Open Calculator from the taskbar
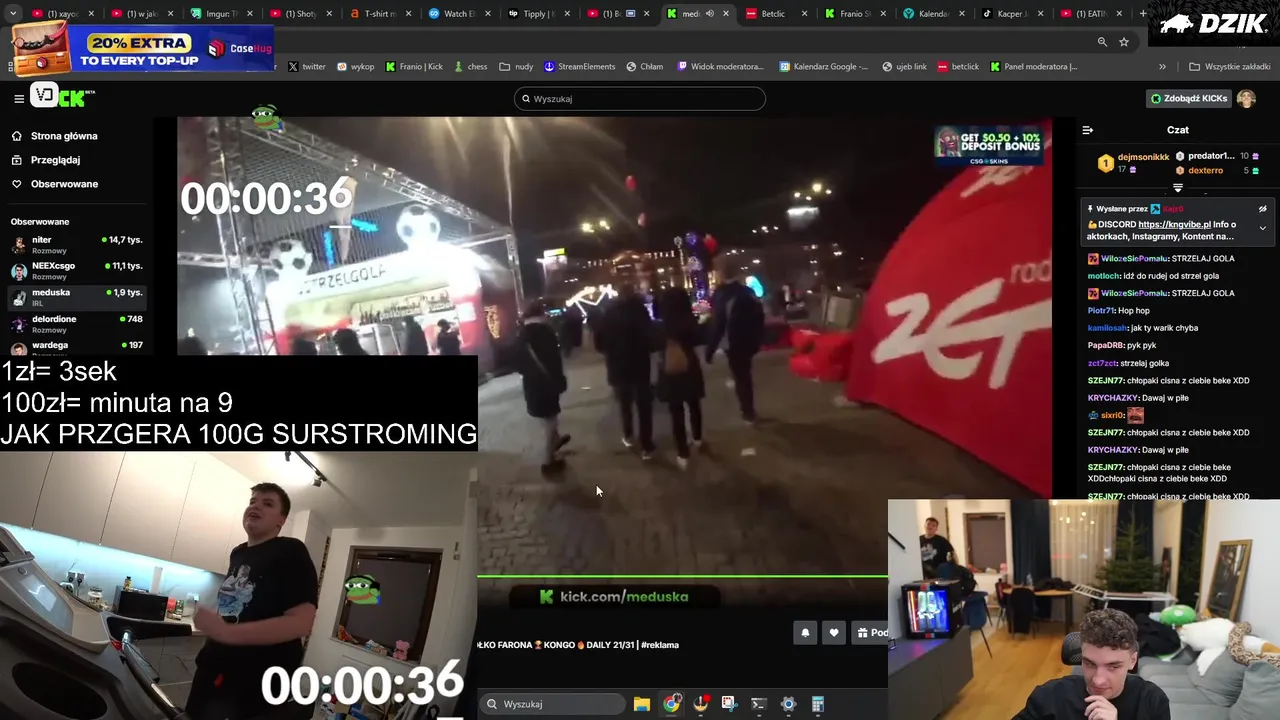Viewport: 1280px width, 720px height. point(817,704)
